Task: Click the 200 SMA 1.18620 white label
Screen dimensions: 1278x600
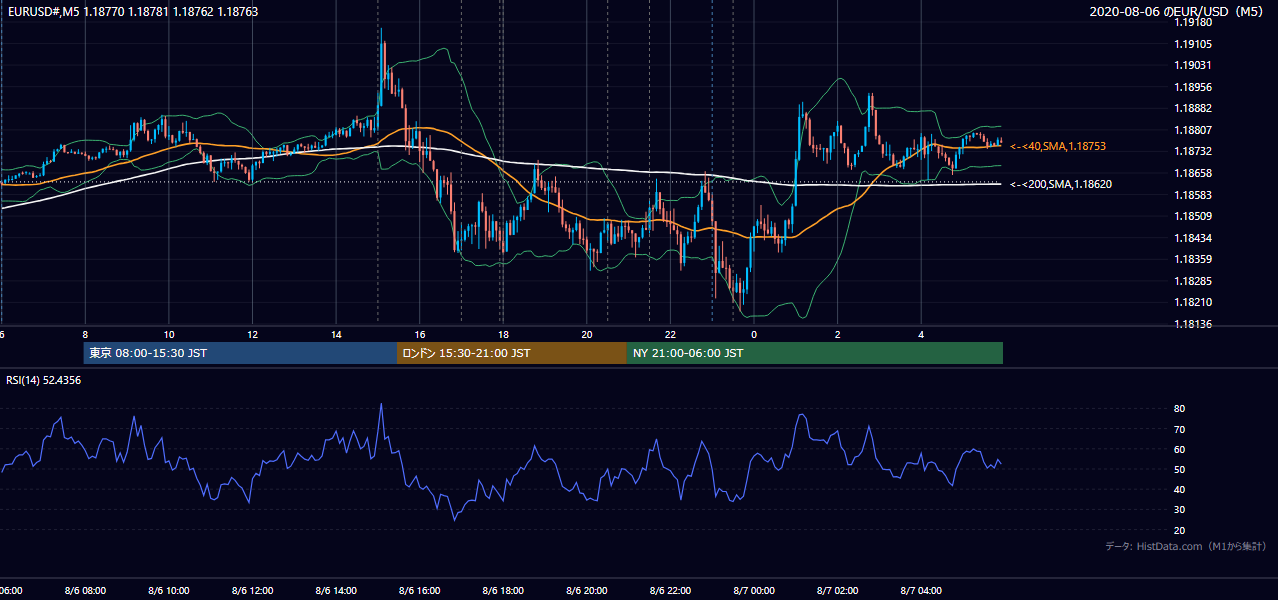Action: pyautogui.click(x=1060, y=184)
